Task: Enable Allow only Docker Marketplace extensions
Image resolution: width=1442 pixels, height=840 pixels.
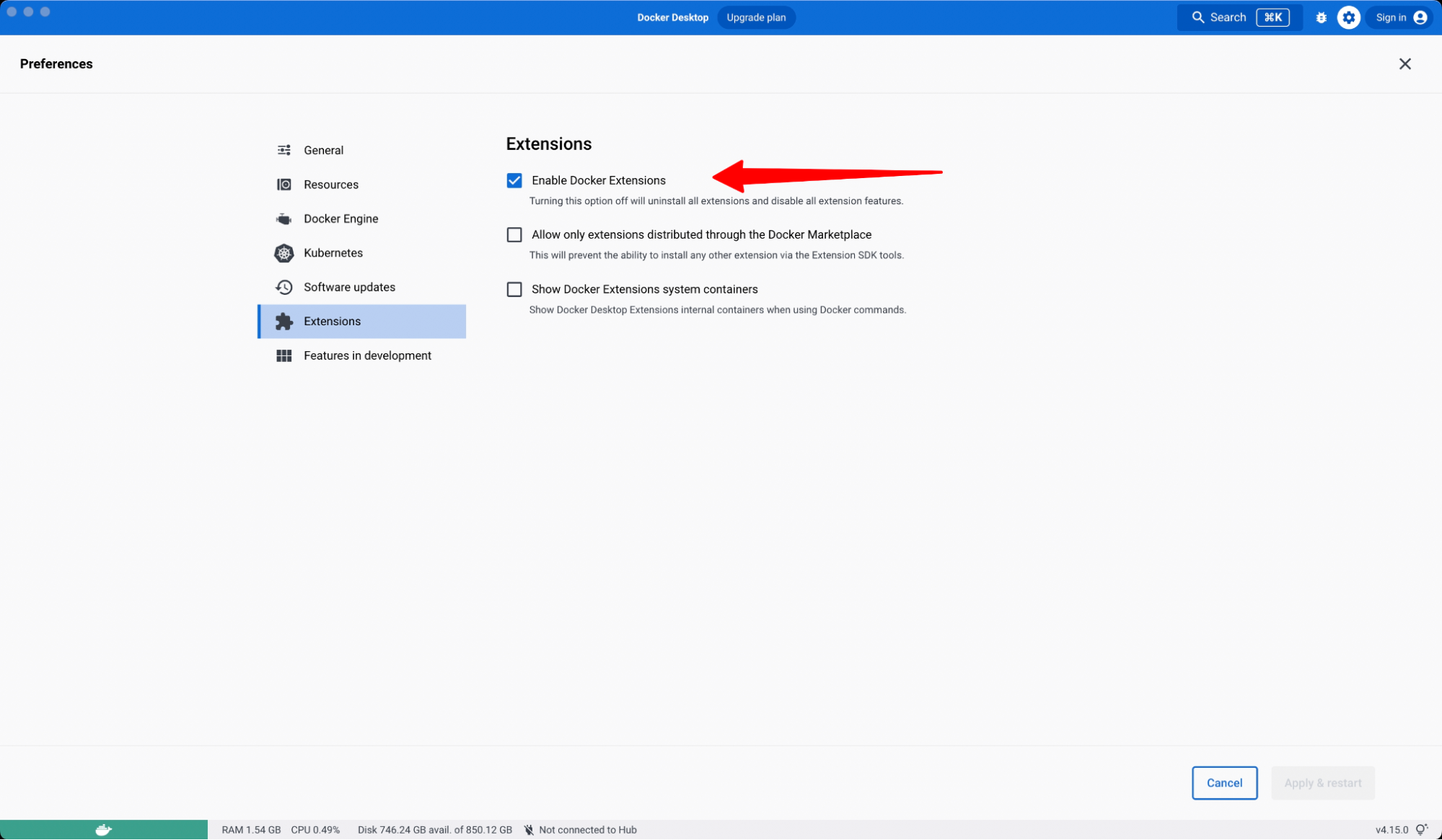Action: click(x=514, y=234)
